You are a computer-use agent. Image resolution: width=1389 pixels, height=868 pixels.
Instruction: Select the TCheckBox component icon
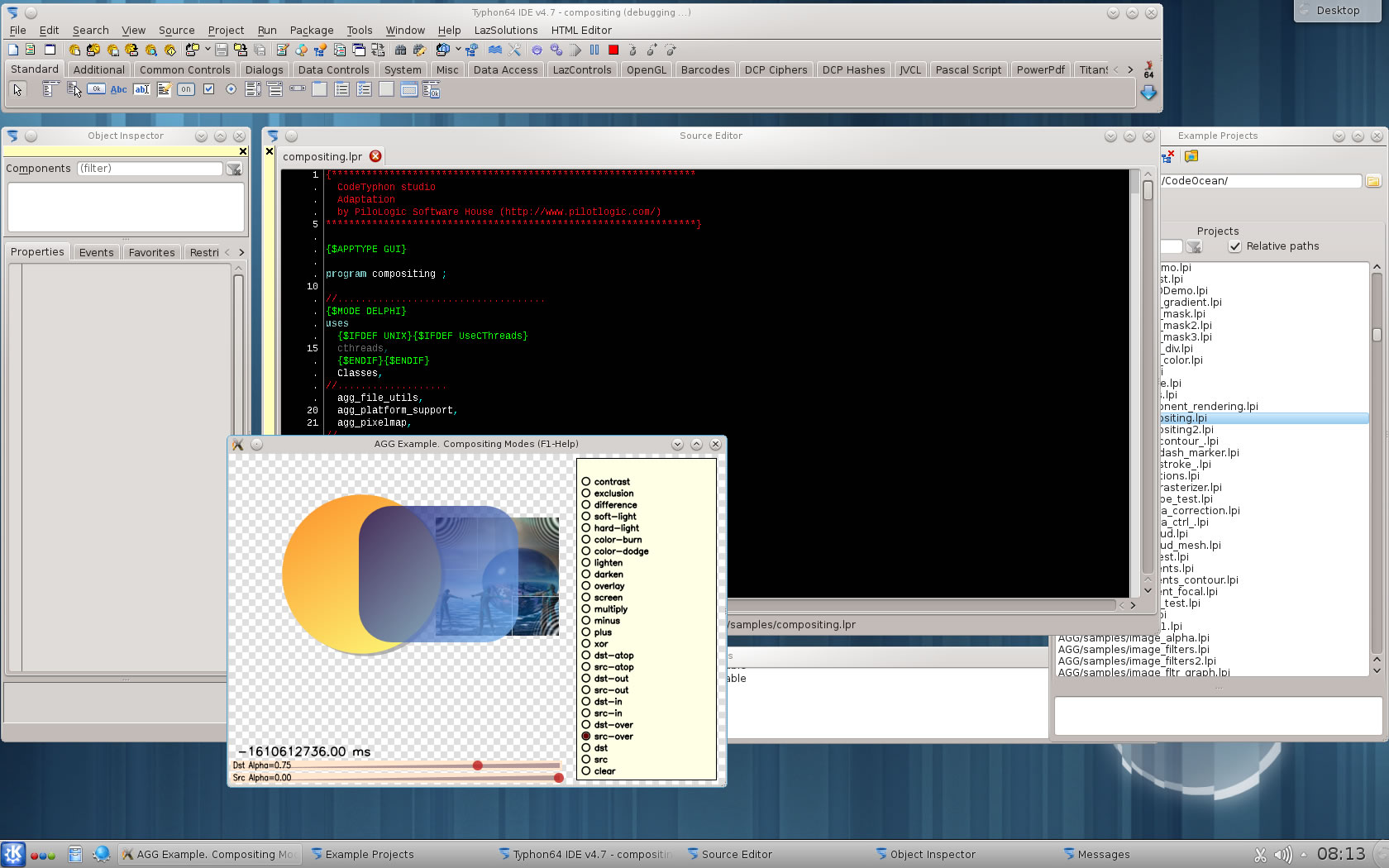coord(208,89)
